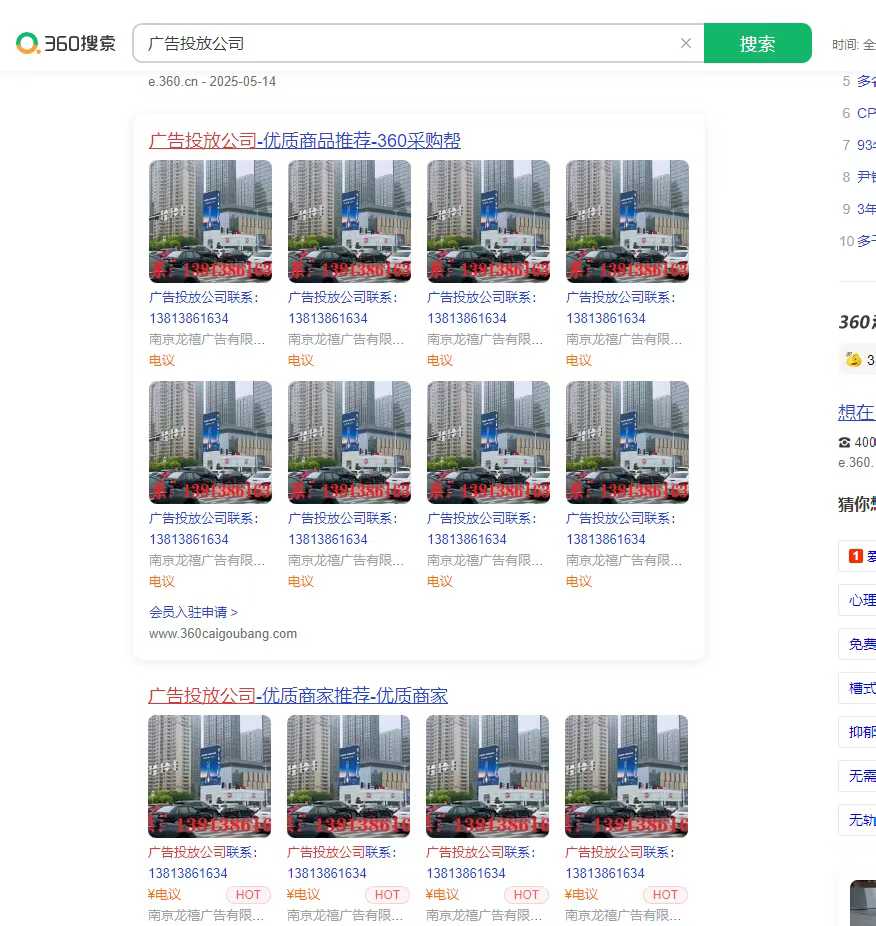Screen dimensions: 876x926
Task: Click the red number 1 badge in suggestions
Action: coord(855,556)
